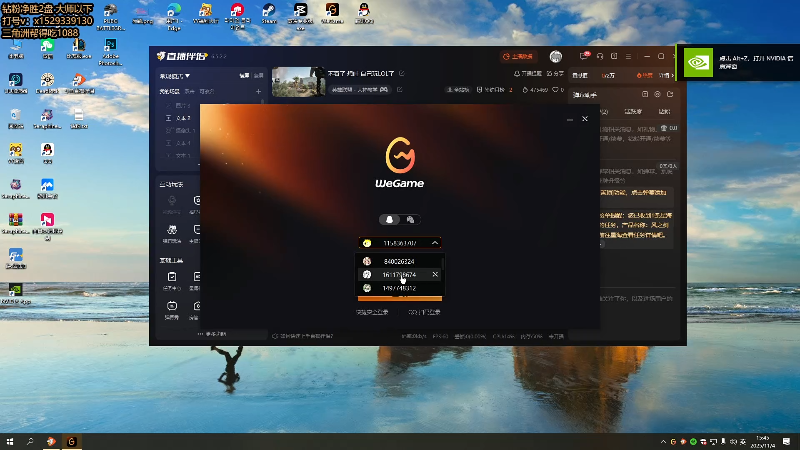Open the microphone tool in the left panel
800x450 pixels.
point(172,204)
